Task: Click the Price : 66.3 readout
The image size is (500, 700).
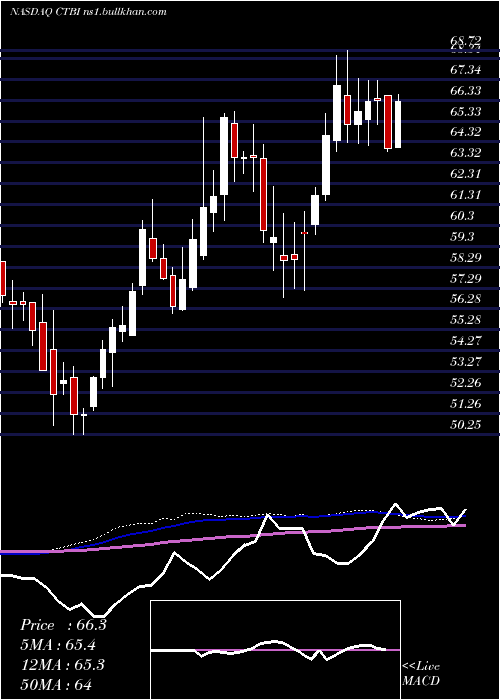Action: click(63, 625)
